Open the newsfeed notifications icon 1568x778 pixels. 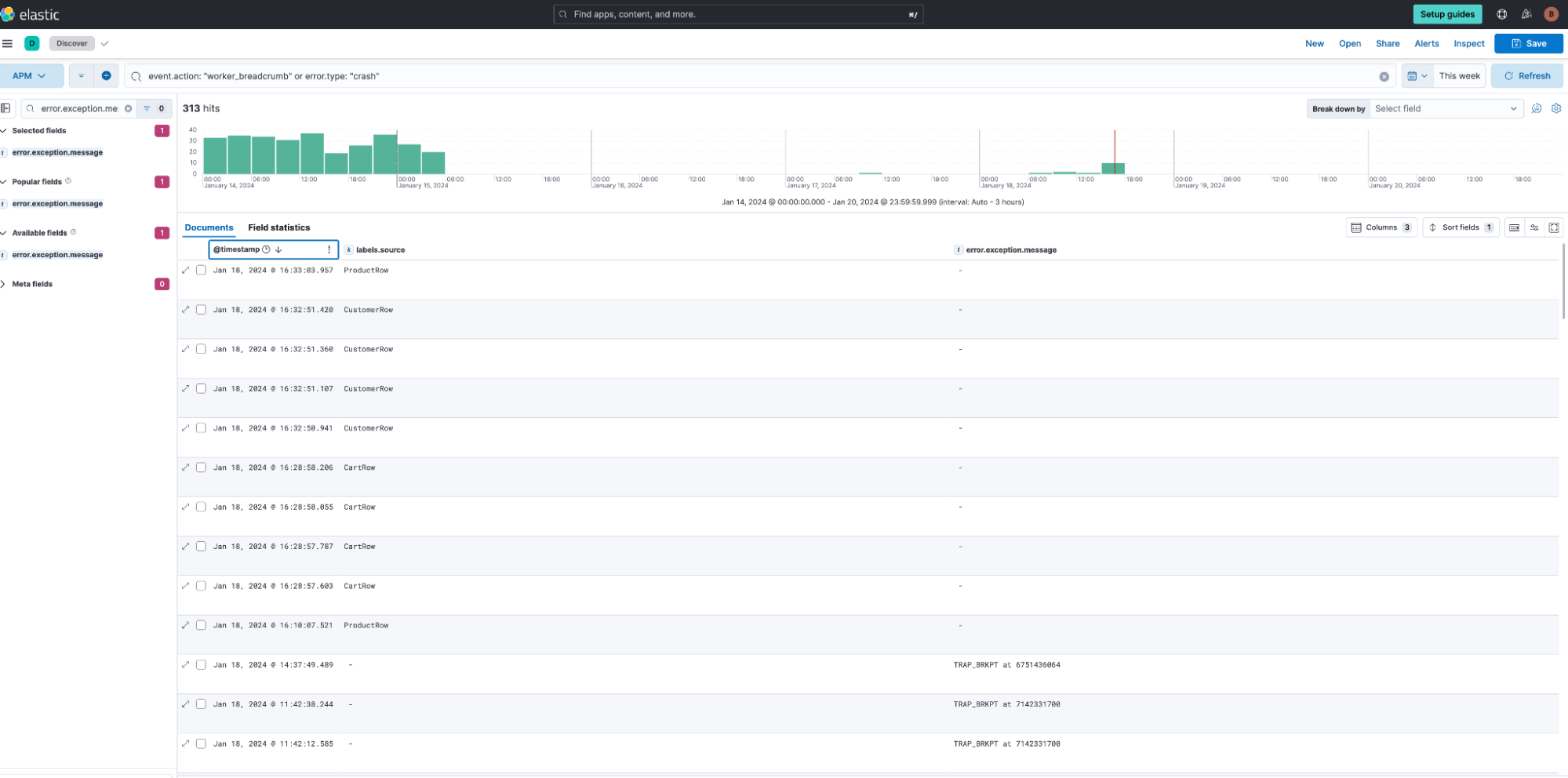(x=1526, y=14)
